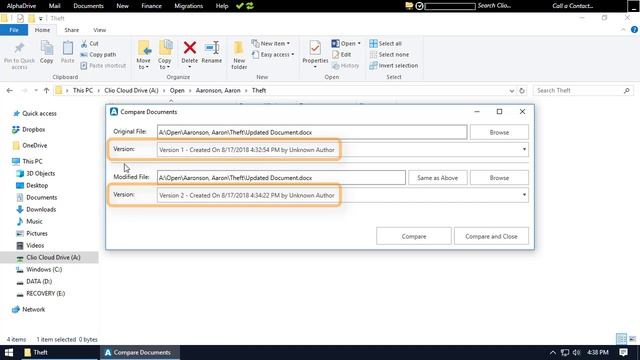Click the Original File path field
The height and width of the screenshot is (360, 640).
[312, 132]
